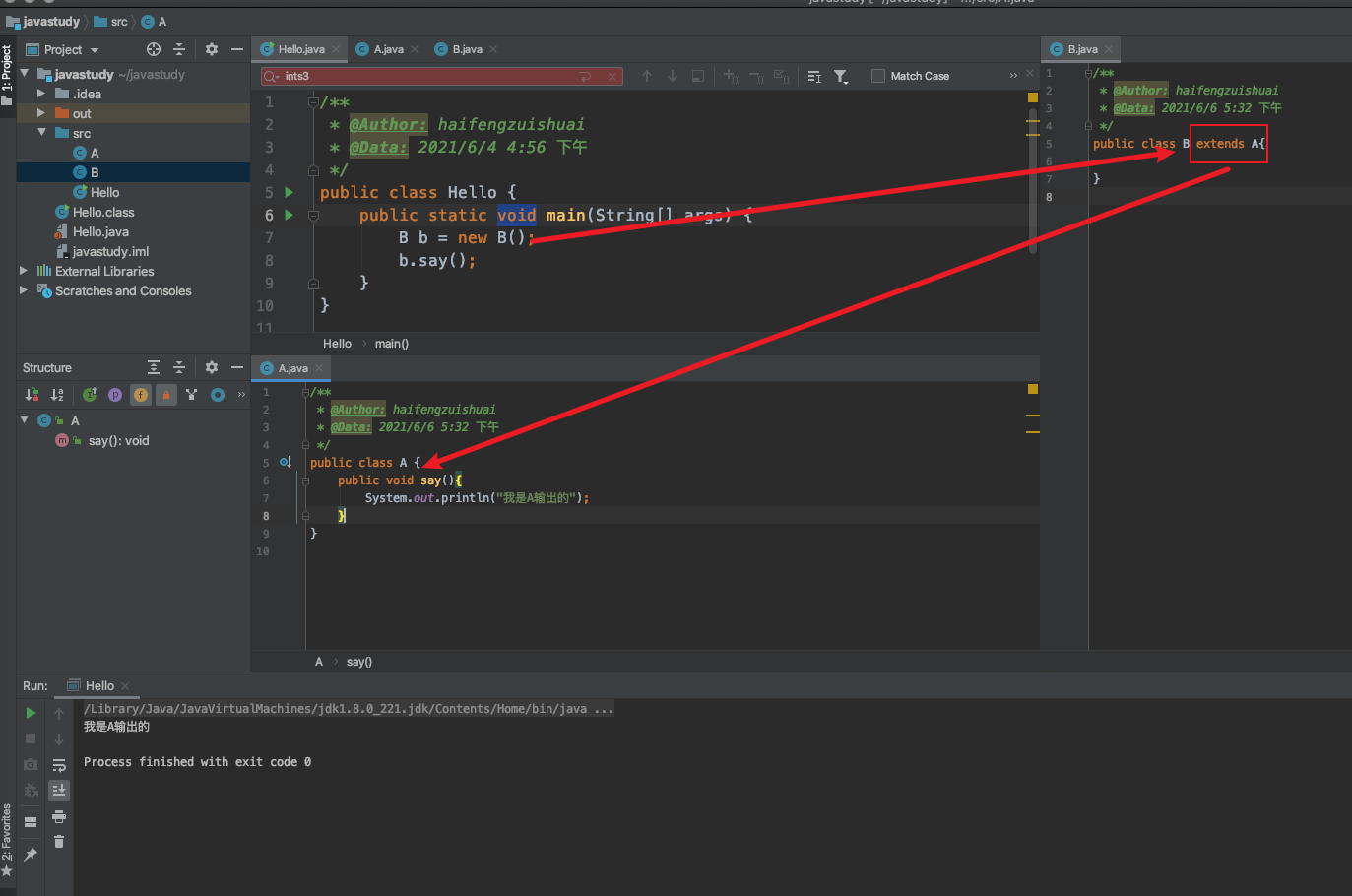Viewport: 1352px width, 896px height.
Task: Locate current file with Project crosshair icon
Action: click(154, 49)
